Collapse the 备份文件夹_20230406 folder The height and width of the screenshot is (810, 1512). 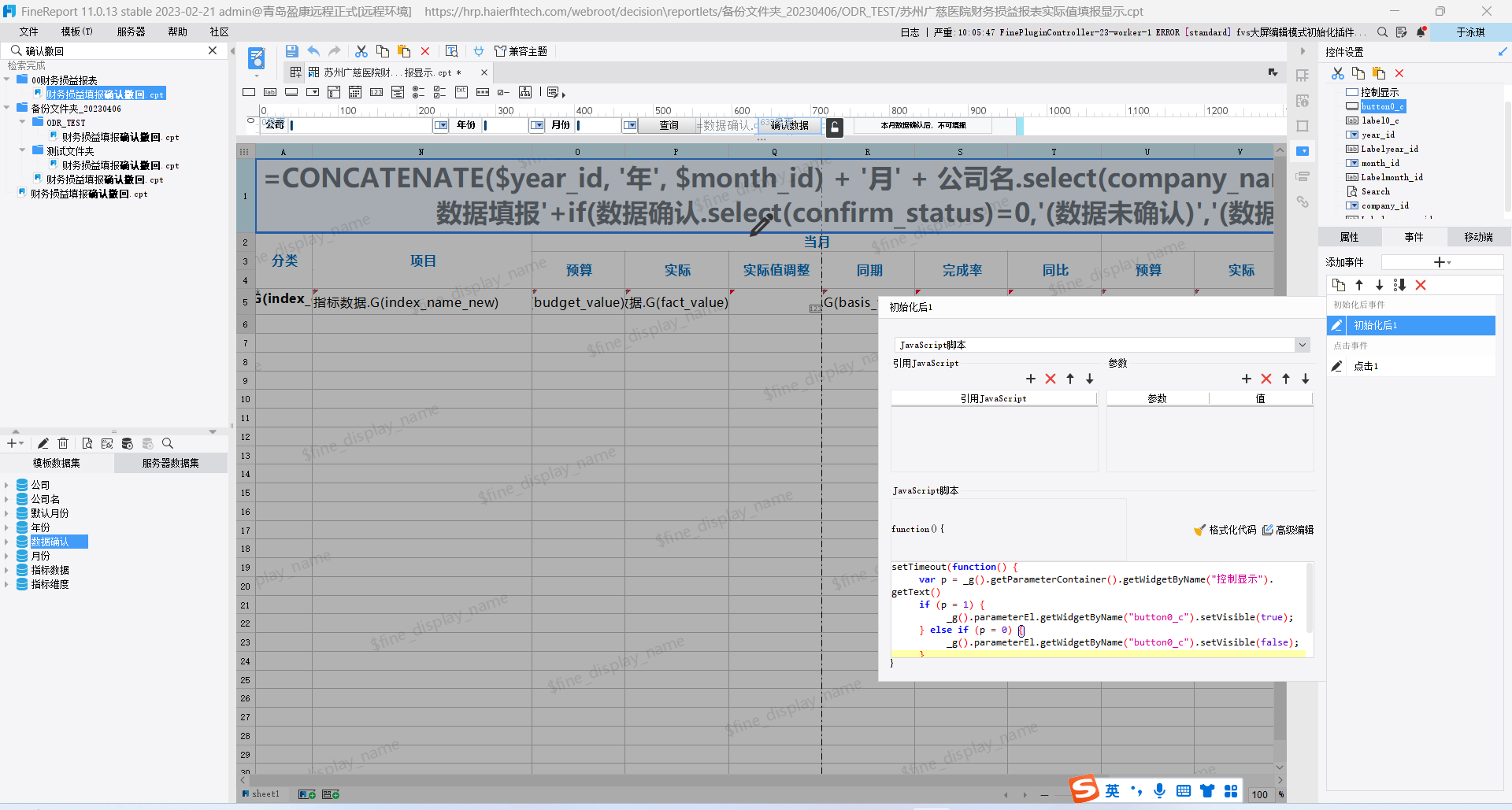click(6, 108)
